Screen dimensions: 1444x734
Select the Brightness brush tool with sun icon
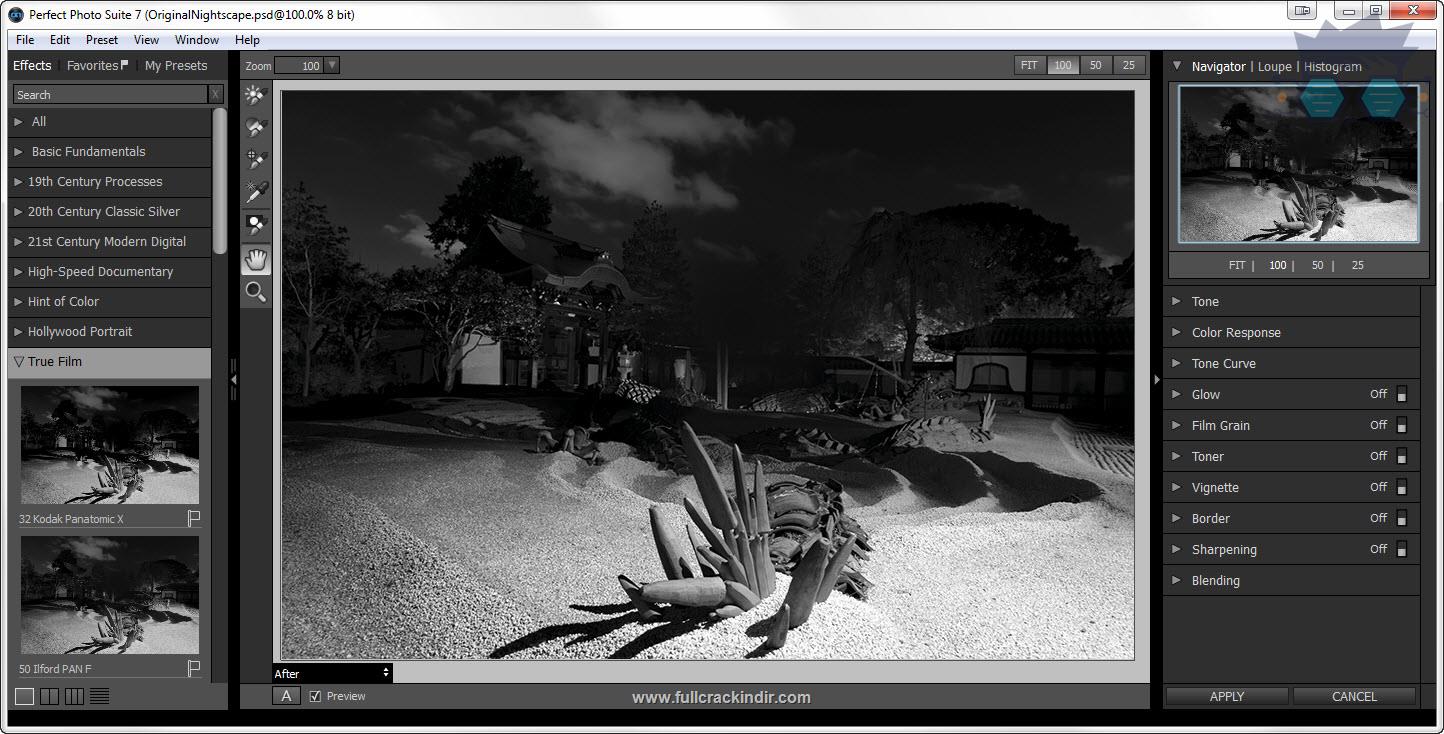[256, 95]
